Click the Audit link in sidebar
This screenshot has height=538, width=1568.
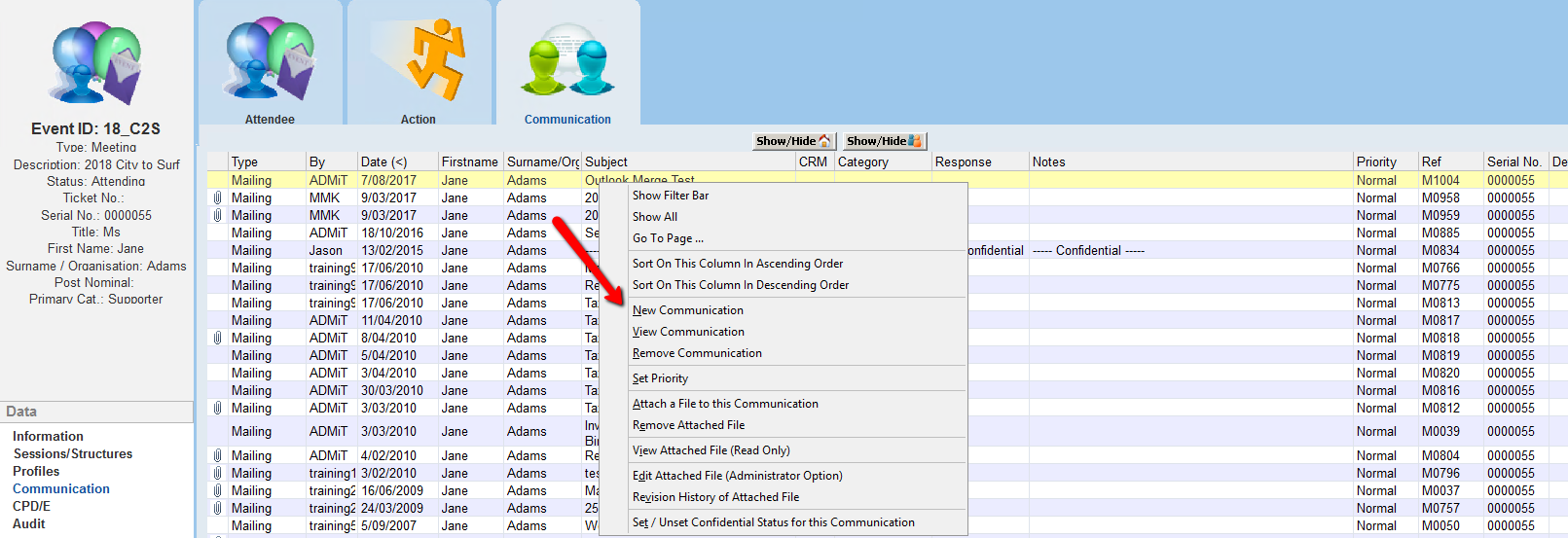click(x=29, y=524)
